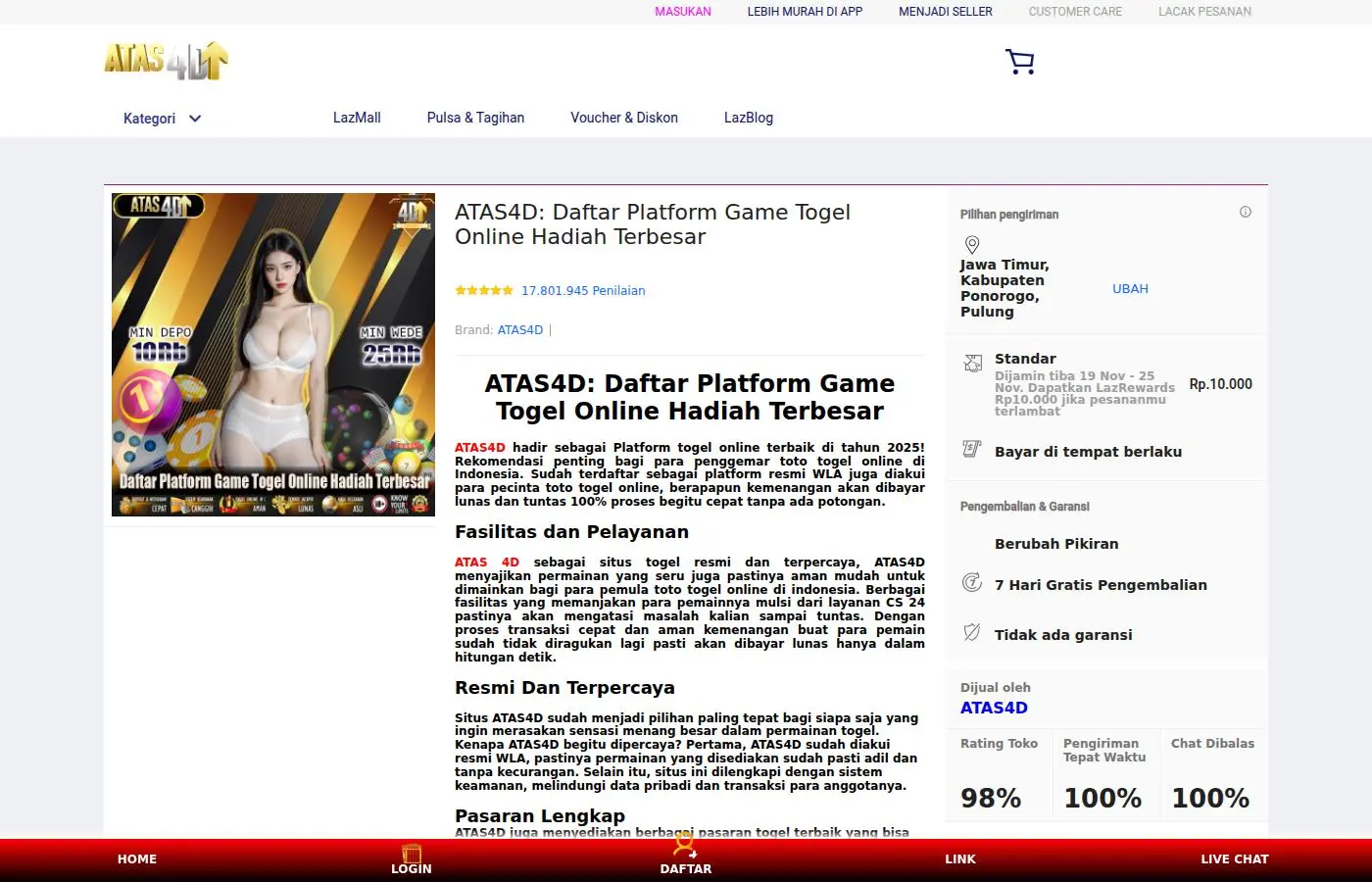Image resolution: width=1372 pixels, height=882 pixels.
Task: Click the 7 Hari Gratis Pengembalian icon
Action: click(x=972, y=582)
